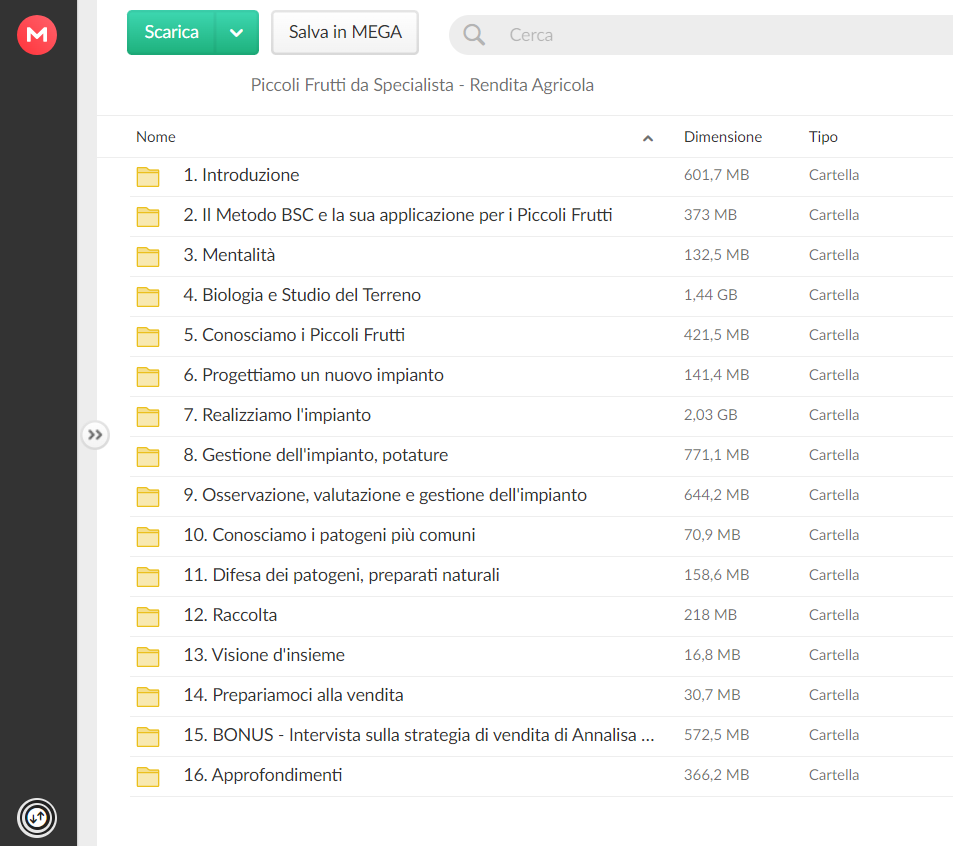Open the transfers icon in the sidebar
This screenshot has width=953, height=846.
pyautogui.click(x=37, y=817)
